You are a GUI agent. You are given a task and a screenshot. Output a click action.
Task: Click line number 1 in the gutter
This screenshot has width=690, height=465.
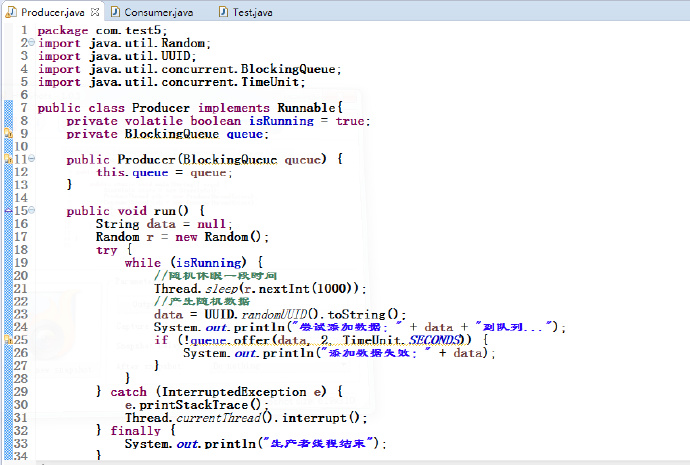pos(24,30)
